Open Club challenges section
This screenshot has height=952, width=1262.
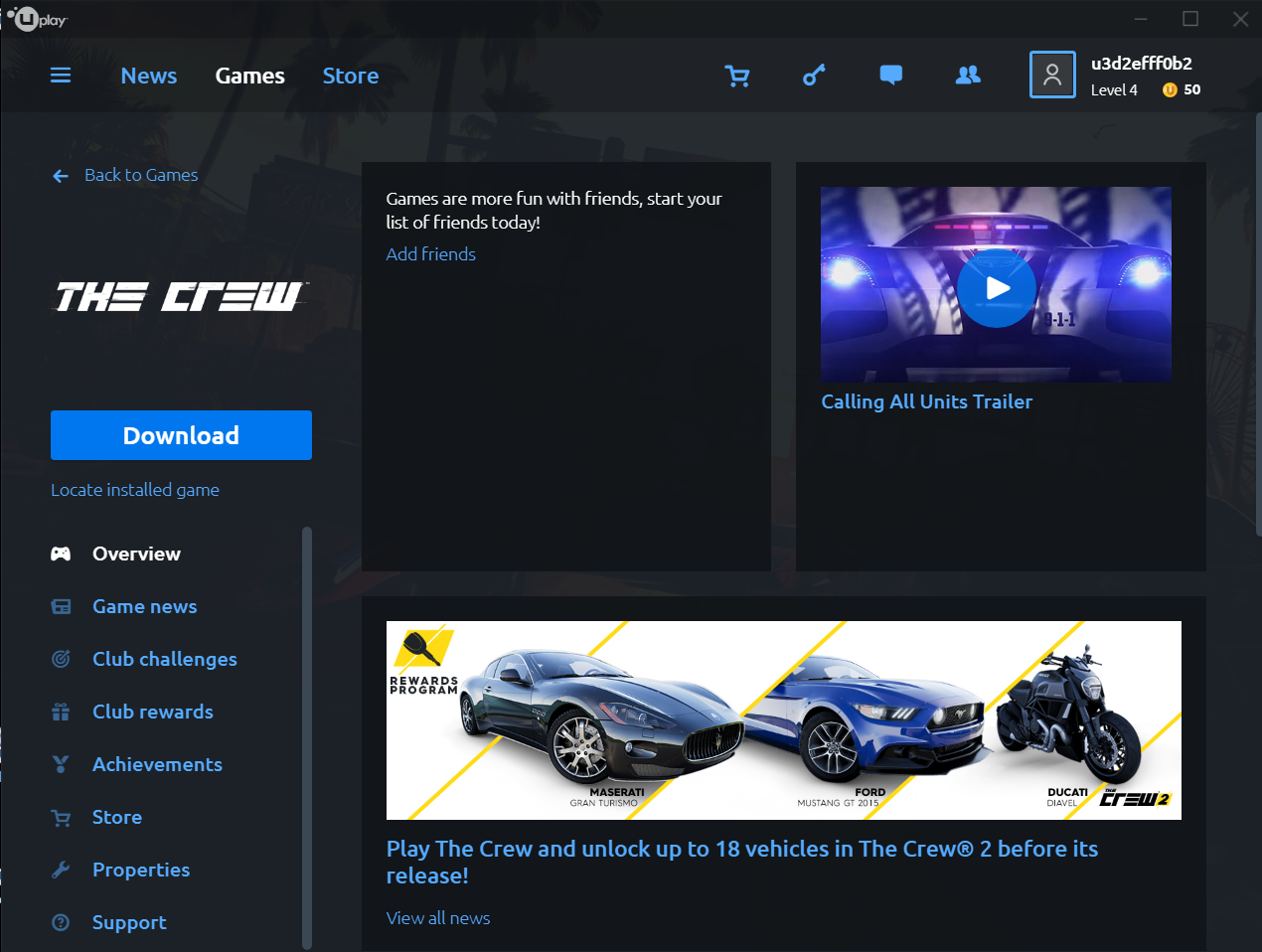pyautogui.click(x=165, y=659)
